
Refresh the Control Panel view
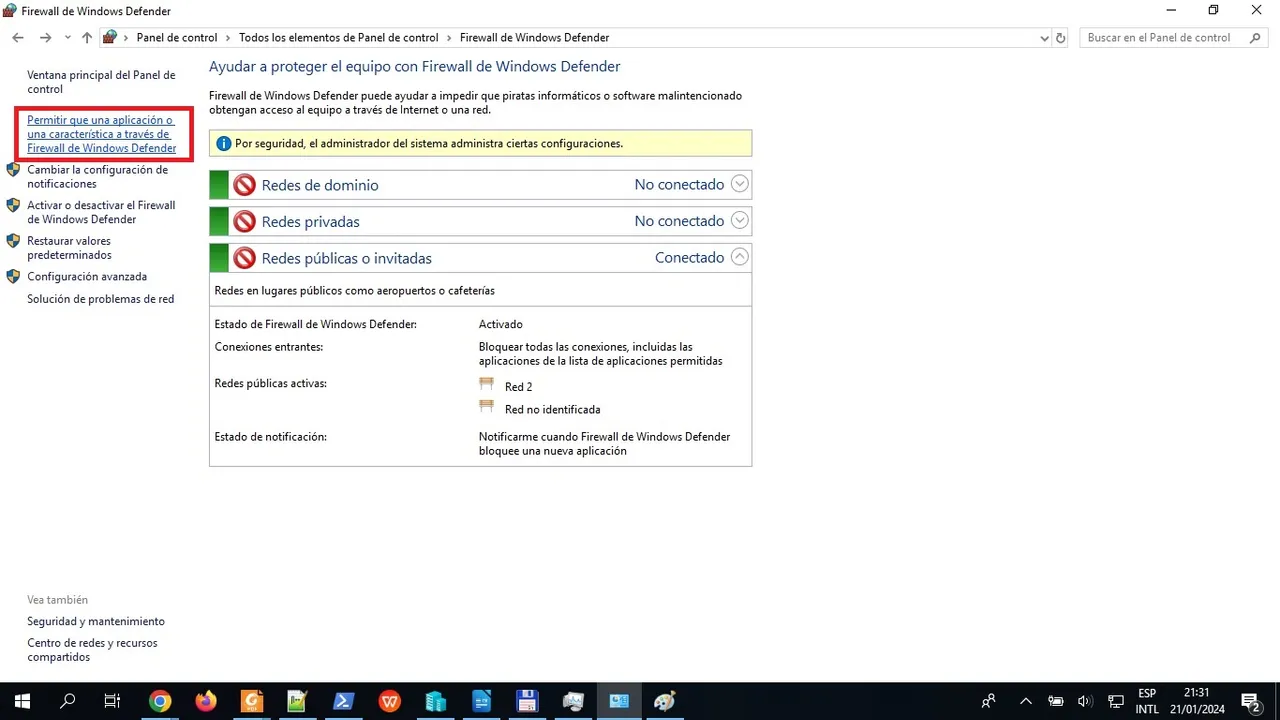1061,38
